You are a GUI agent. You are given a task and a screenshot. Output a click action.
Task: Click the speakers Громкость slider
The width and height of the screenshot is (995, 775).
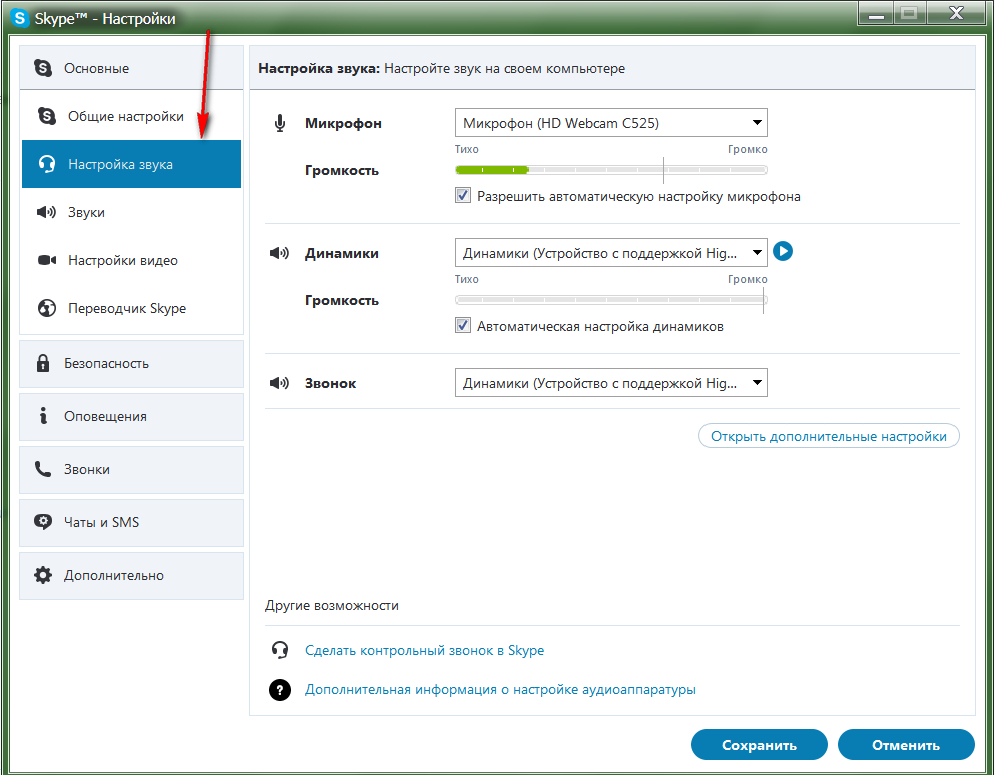[x=611, y=300]
